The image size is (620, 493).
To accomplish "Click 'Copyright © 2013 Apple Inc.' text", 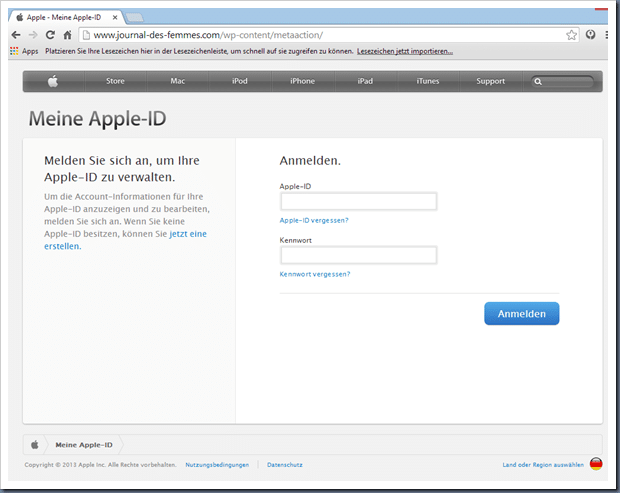I will [65, 465].
